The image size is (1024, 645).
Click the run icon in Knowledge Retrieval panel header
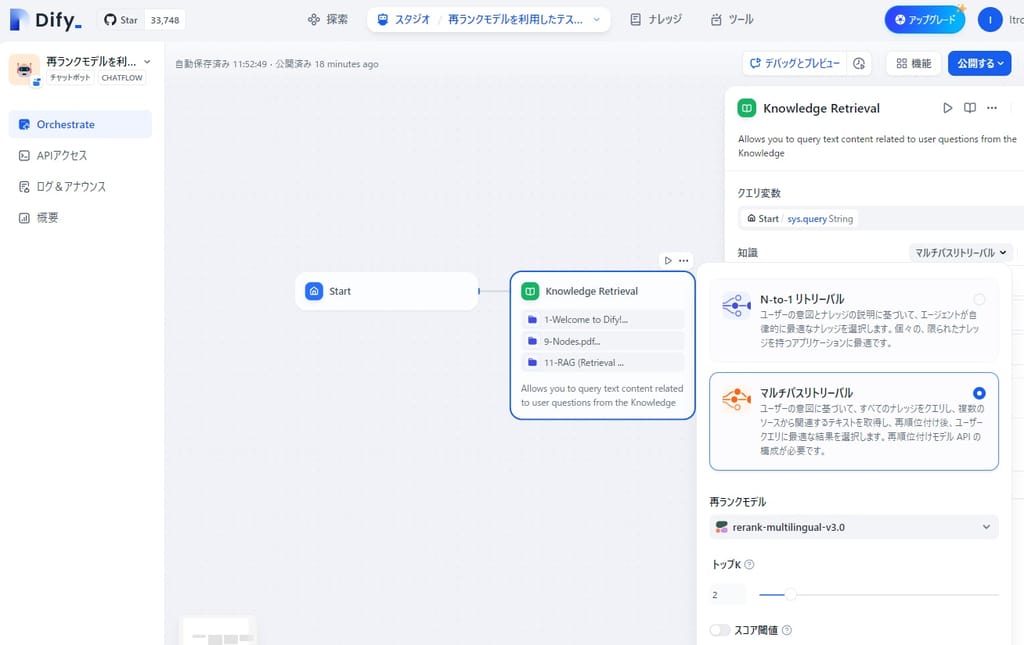click(x=948, y=108)
